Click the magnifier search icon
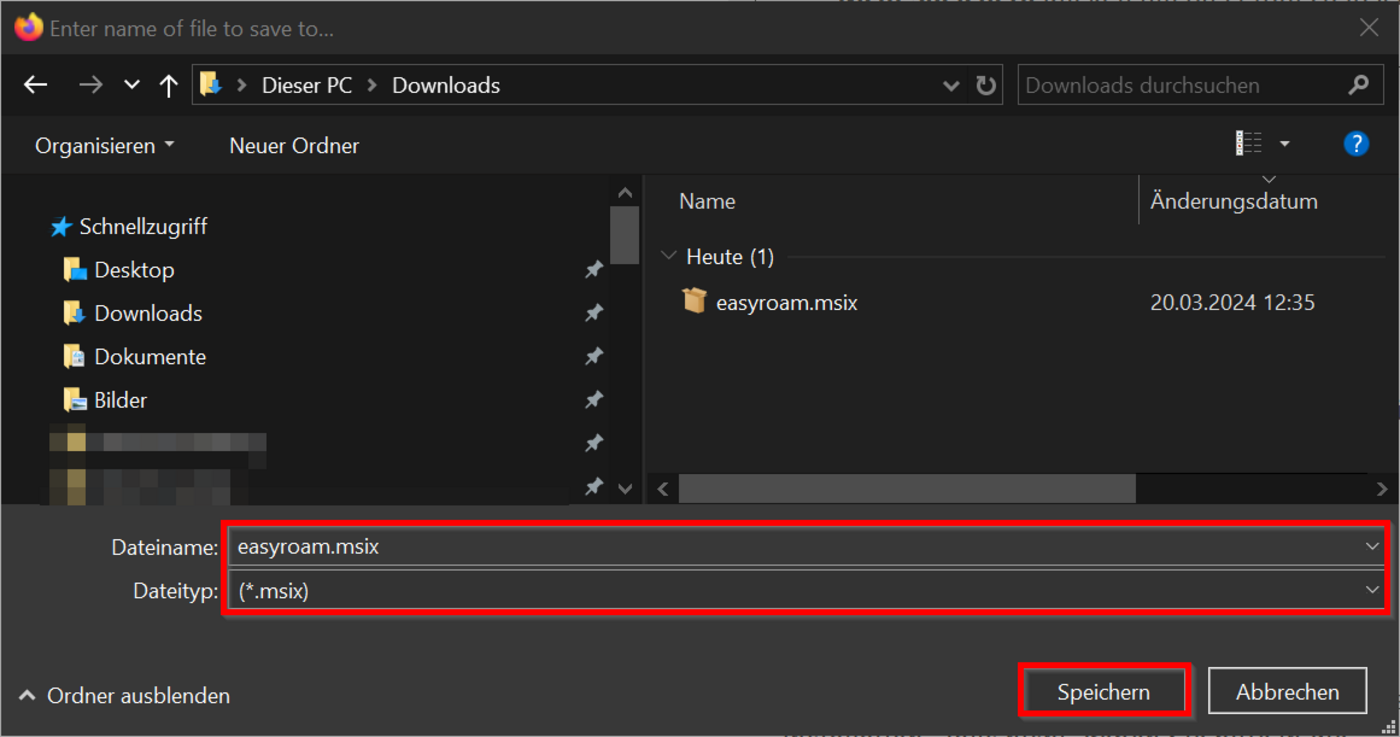 coord(1358,85)
